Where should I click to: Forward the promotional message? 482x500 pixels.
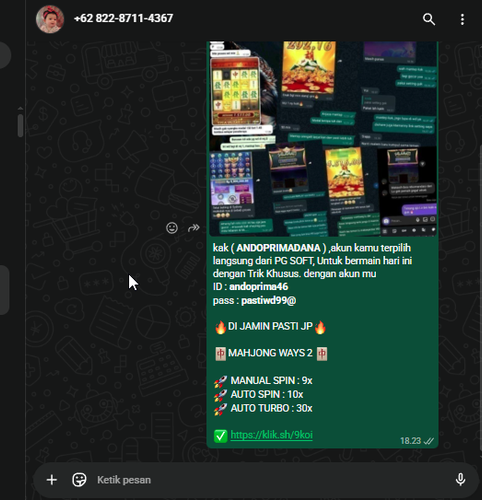click(x=194, y=228)
